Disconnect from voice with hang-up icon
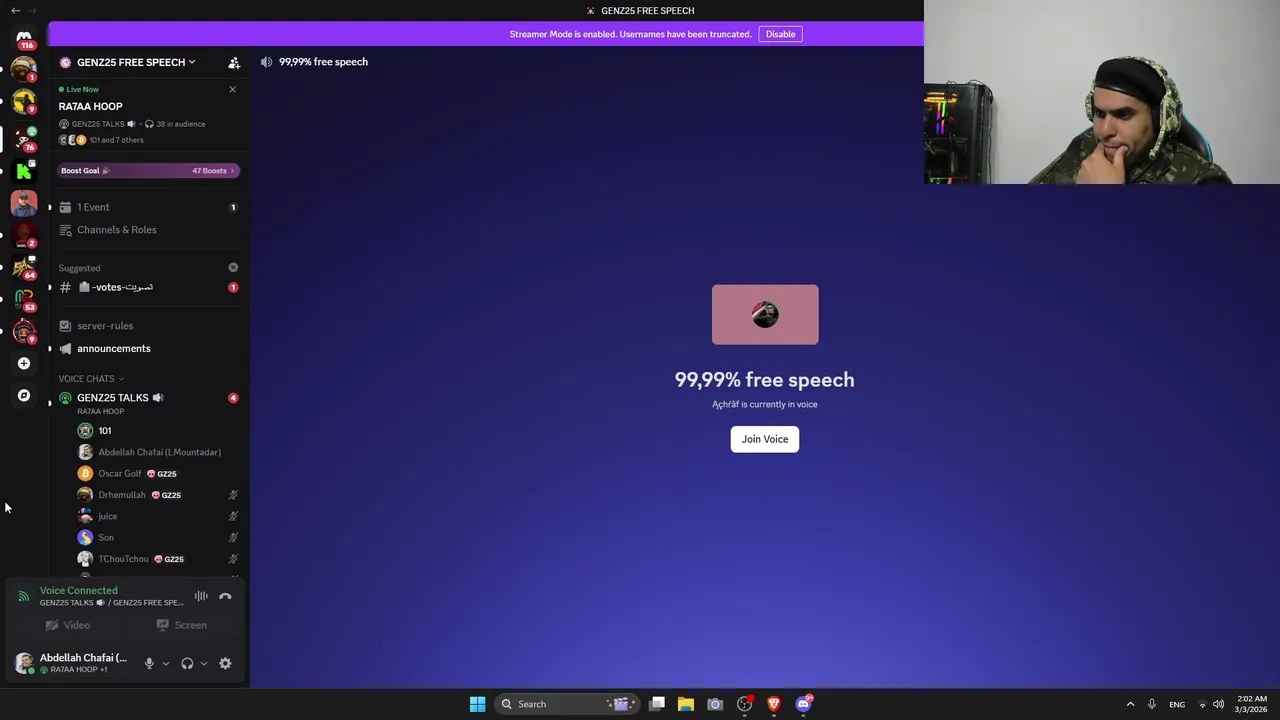1280x720 pixels. [225, 596]
